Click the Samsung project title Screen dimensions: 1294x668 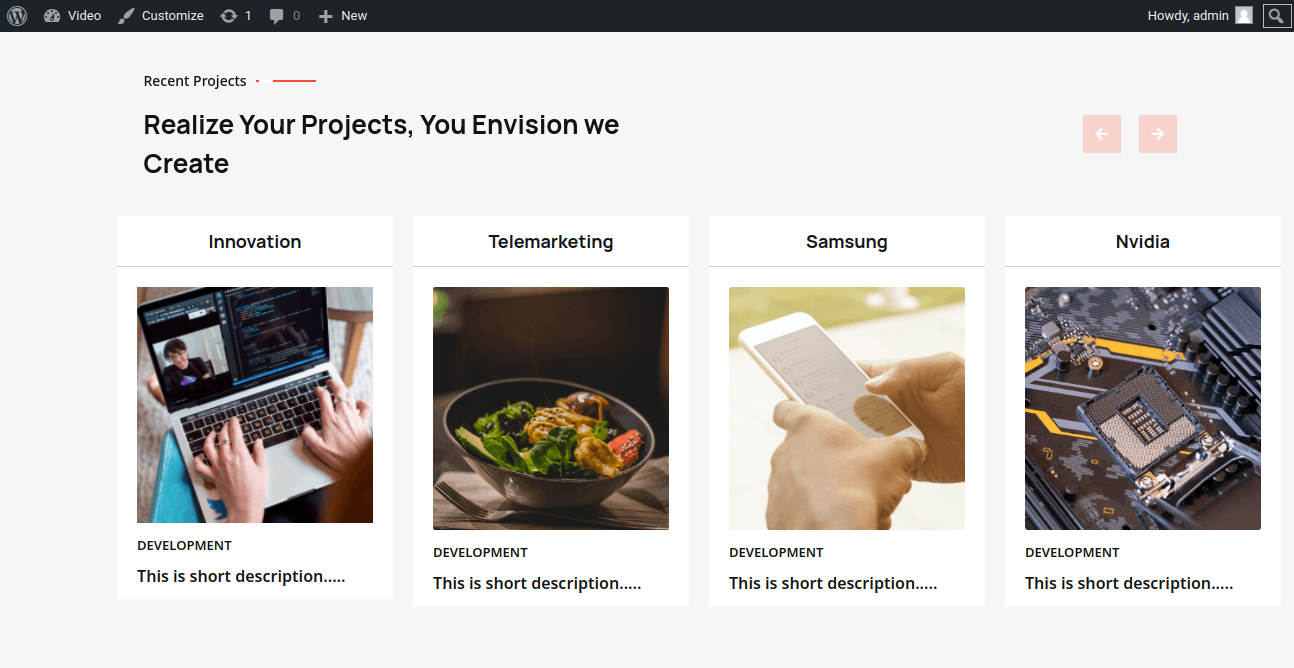point(847,242)
